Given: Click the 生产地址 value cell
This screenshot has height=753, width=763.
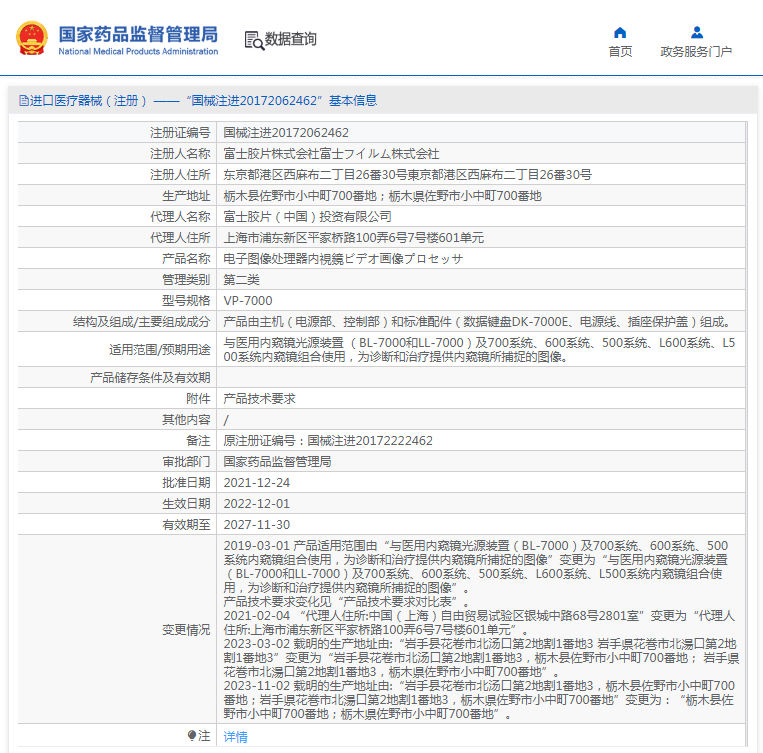Looking at the screenshot, I should point(382,196).
